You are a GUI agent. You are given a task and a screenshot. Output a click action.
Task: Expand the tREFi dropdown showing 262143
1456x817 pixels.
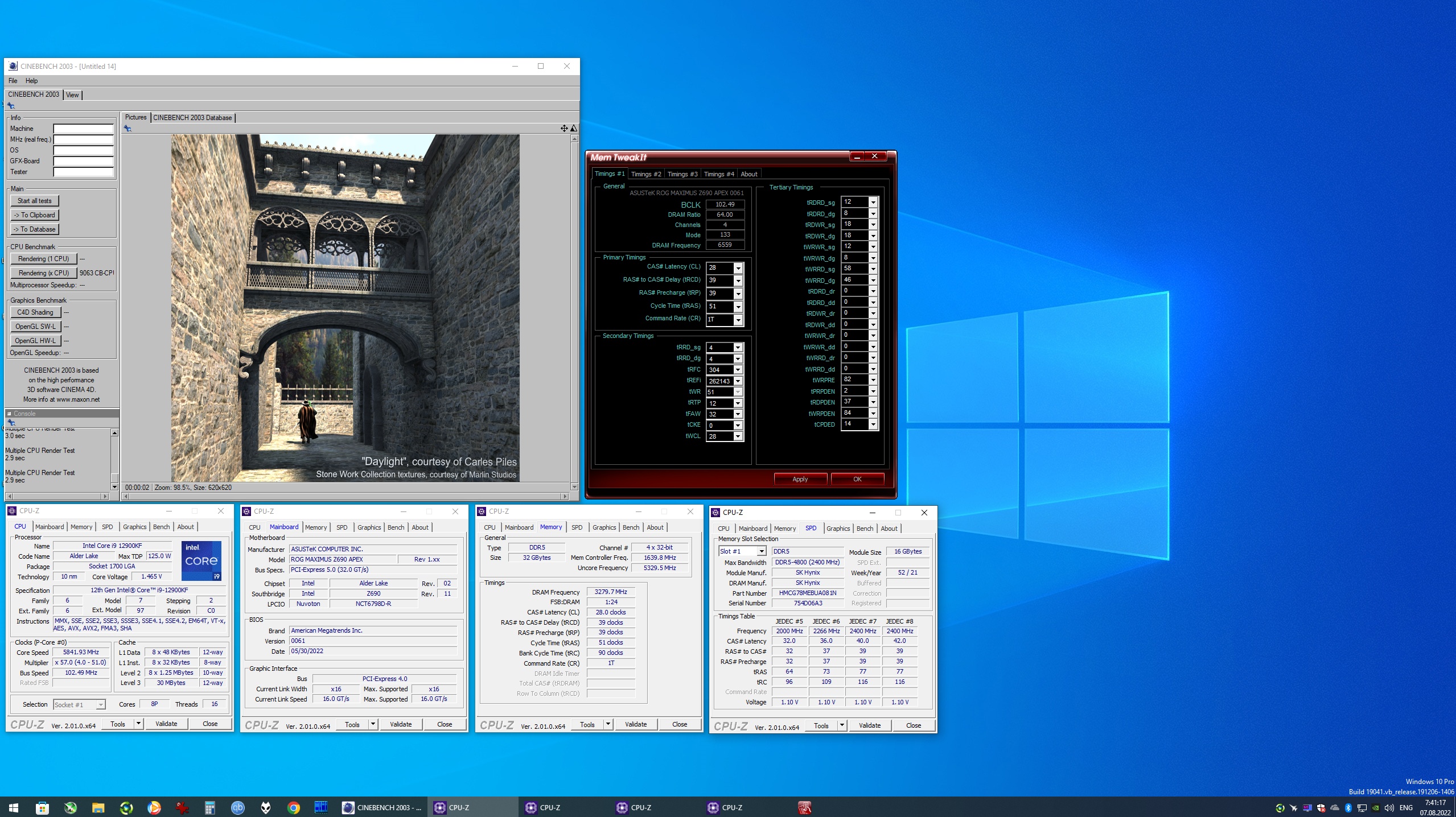[x=738, y=381]
